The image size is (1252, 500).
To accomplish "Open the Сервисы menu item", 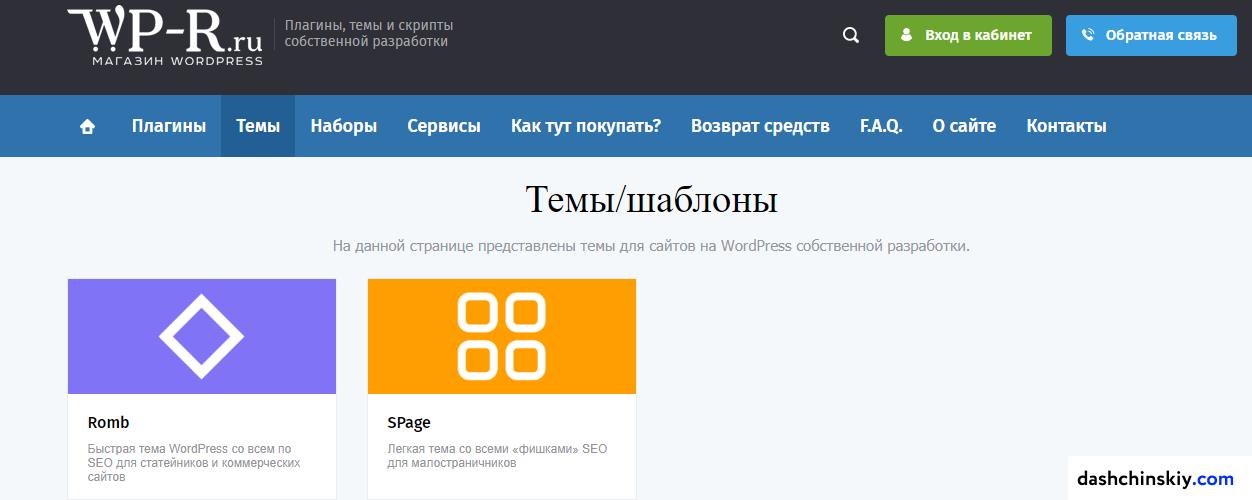I will point(444,126).
